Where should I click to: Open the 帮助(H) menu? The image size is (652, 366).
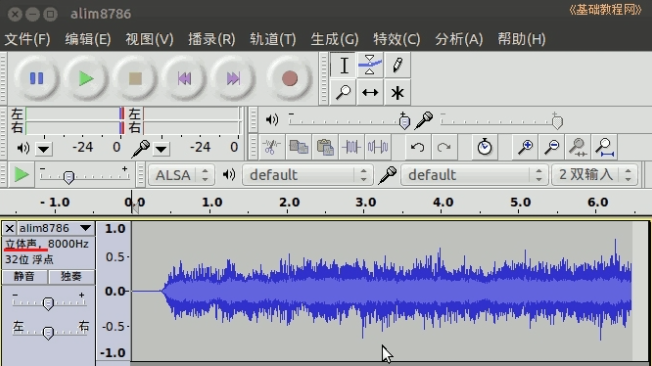pyautogui.click(x=521, y=39)
